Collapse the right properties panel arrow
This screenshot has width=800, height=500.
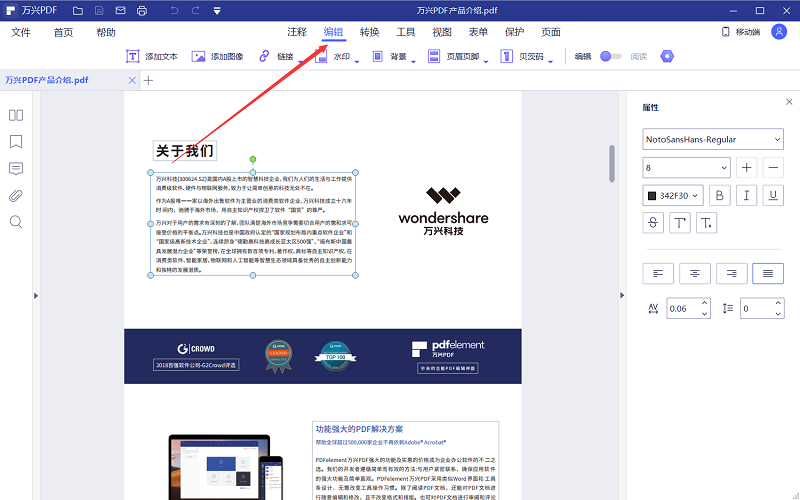pos(622,295)
